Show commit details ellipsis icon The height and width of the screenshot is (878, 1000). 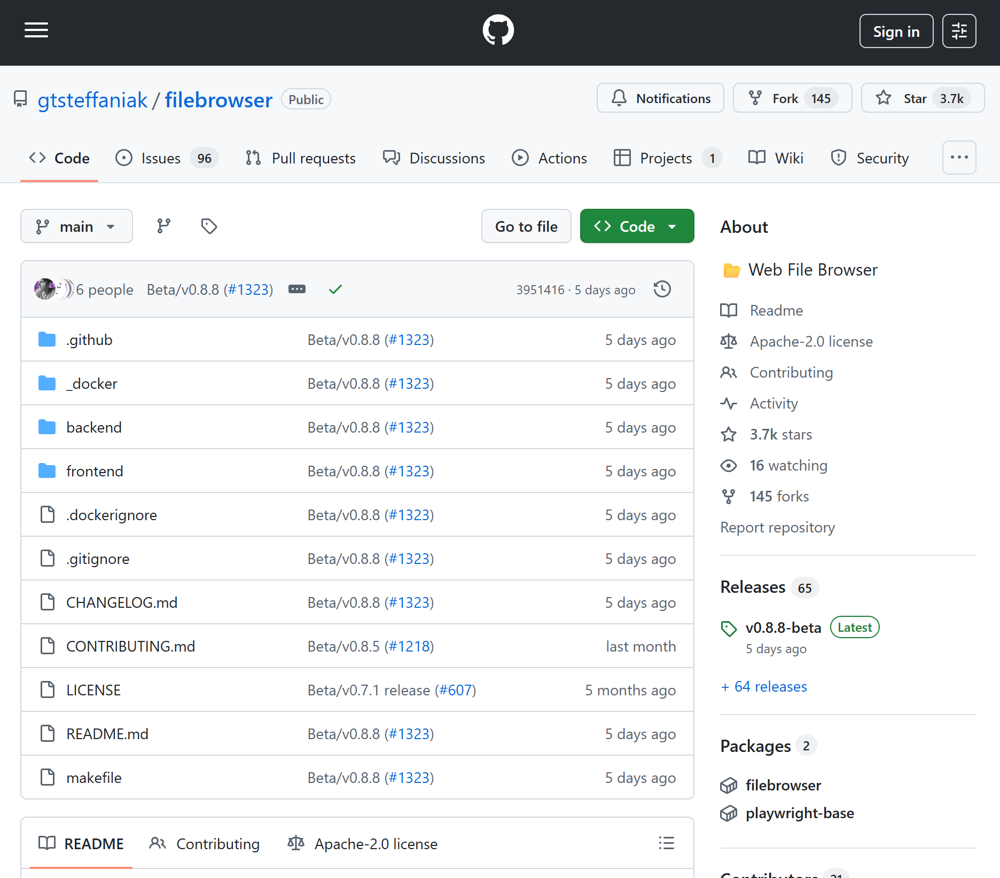click(297, 289)
